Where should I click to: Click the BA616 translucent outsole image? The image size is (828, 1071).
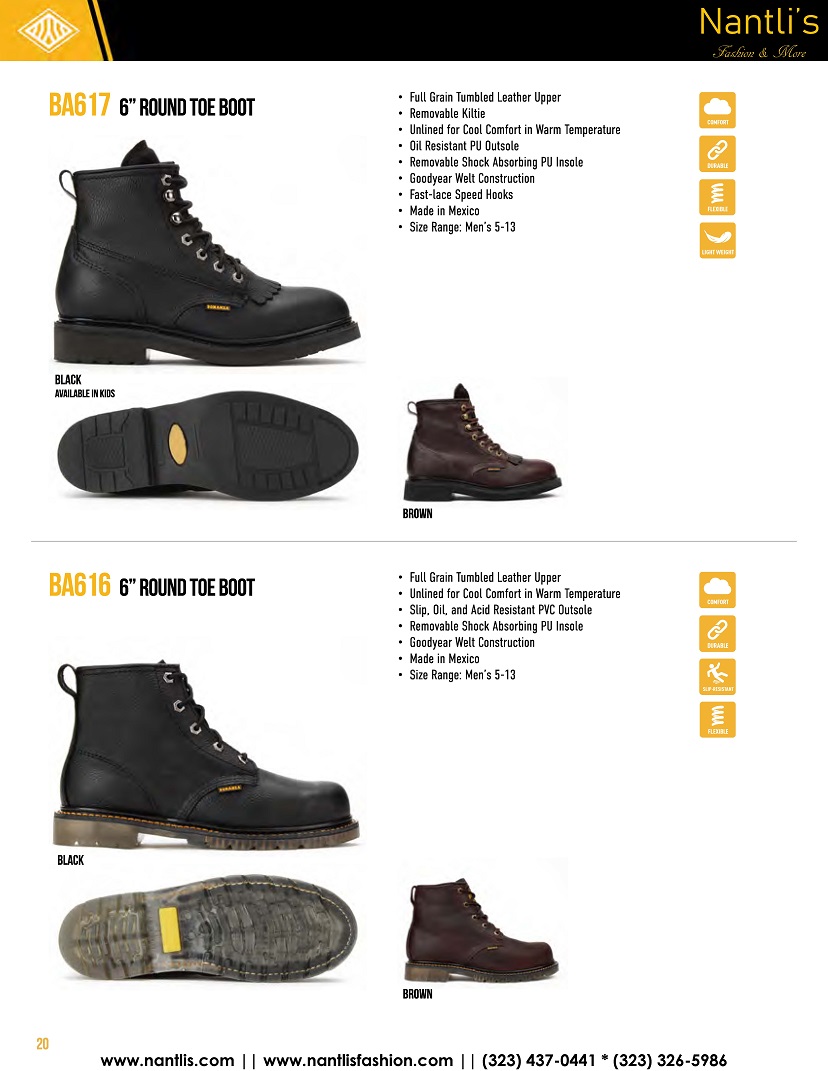click(208, 932)
